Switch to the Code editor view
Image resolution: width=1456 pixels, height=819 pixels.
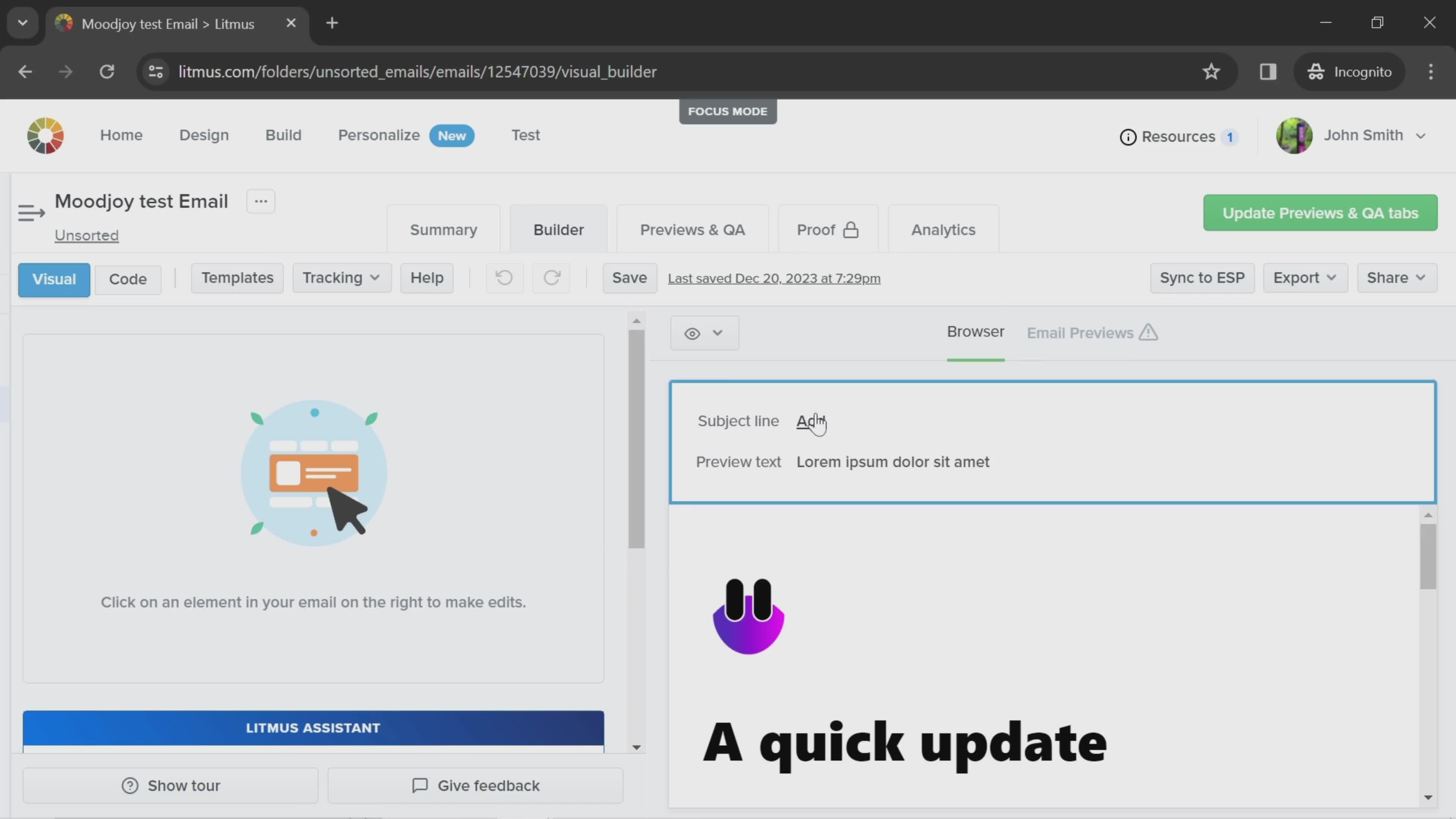point(127,278)
